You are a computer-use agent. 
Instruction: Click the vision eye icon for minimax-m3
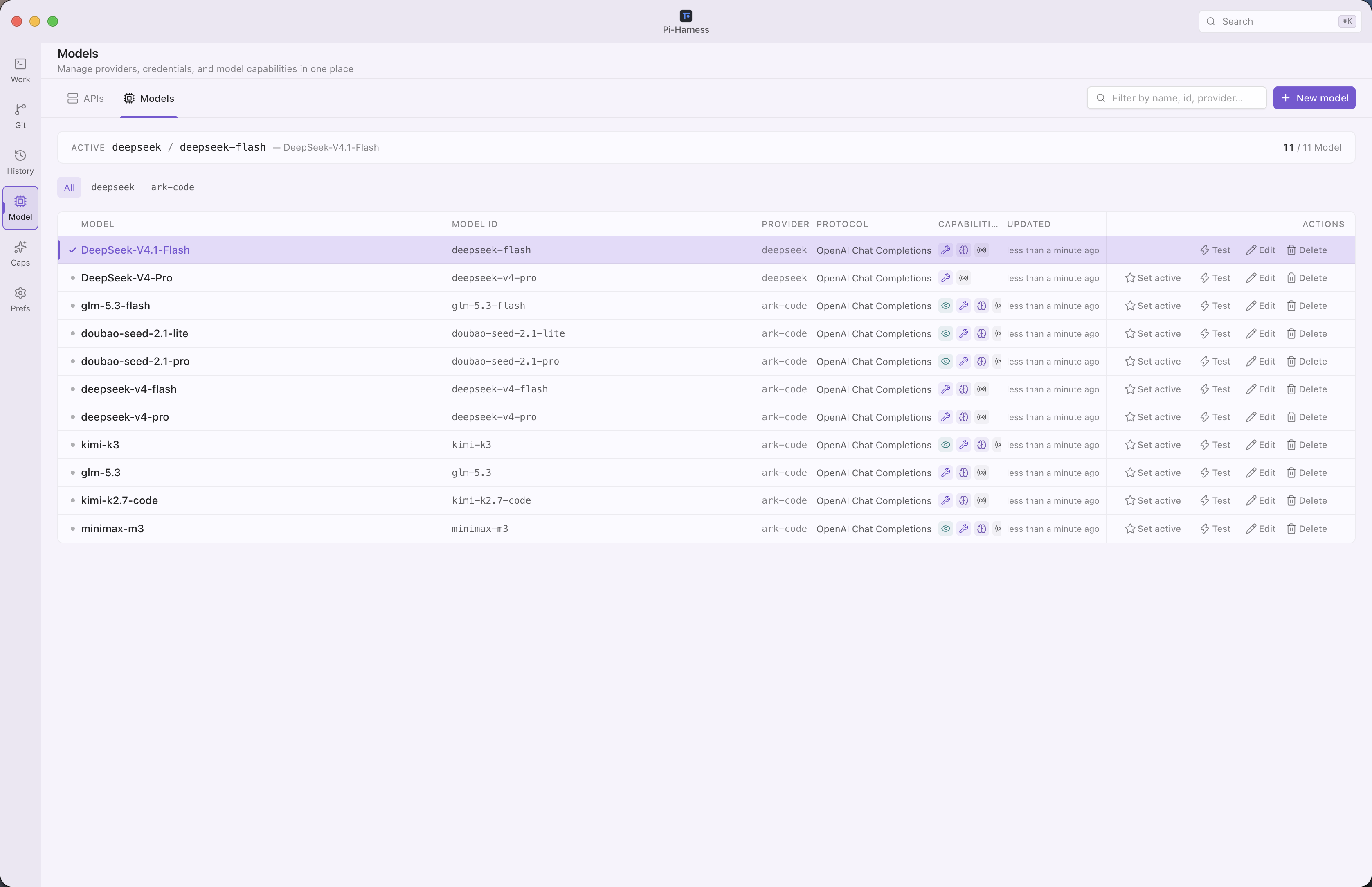(x=945, y=529)
